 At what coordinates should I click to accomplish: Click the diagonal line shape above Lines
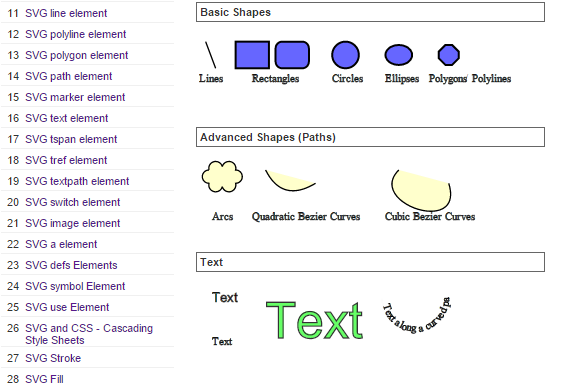pyautogui.click(x=210, y=55)
